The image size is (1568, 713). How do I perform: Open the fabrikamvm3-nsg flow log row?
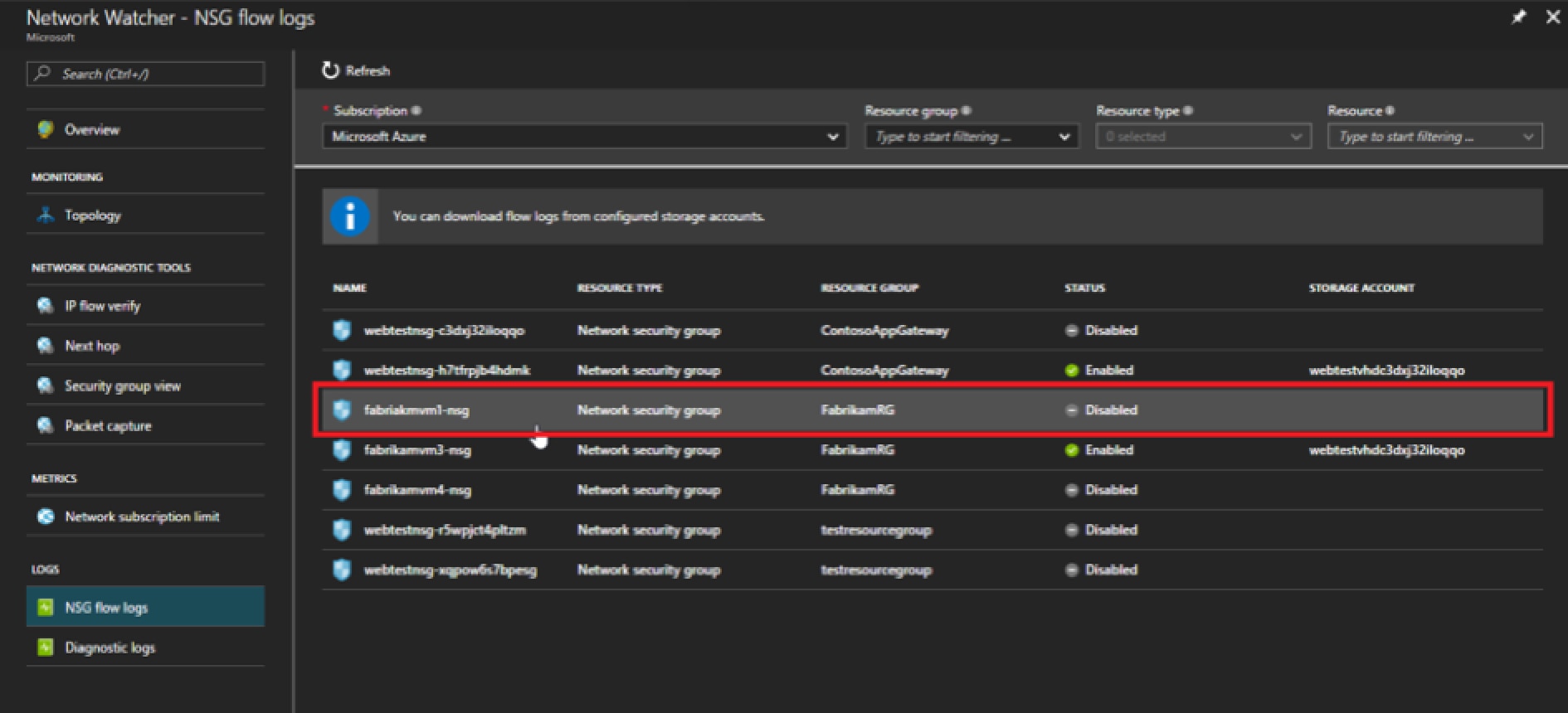pos(417,450)
